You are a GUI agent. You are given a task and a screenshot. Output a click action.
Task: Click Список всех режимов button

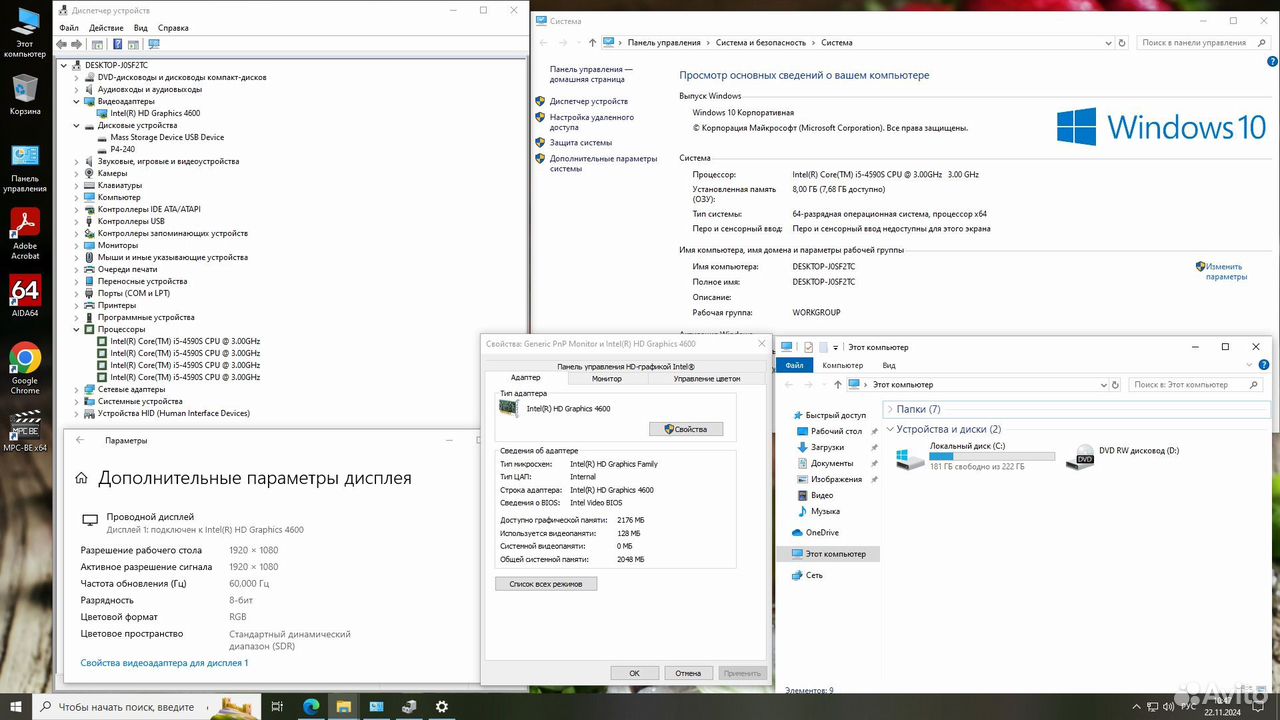[x=546, y=583]
